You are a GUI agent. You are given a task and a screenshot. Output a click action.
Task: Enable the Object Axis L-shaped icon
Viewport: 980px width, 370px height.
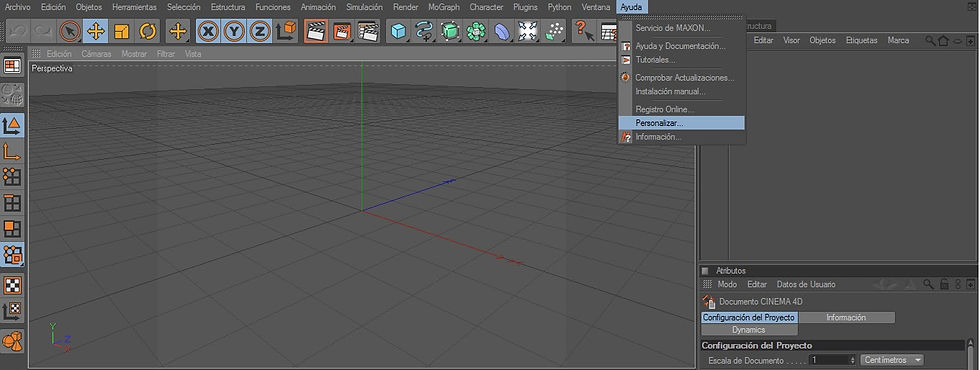pos(12,151)
